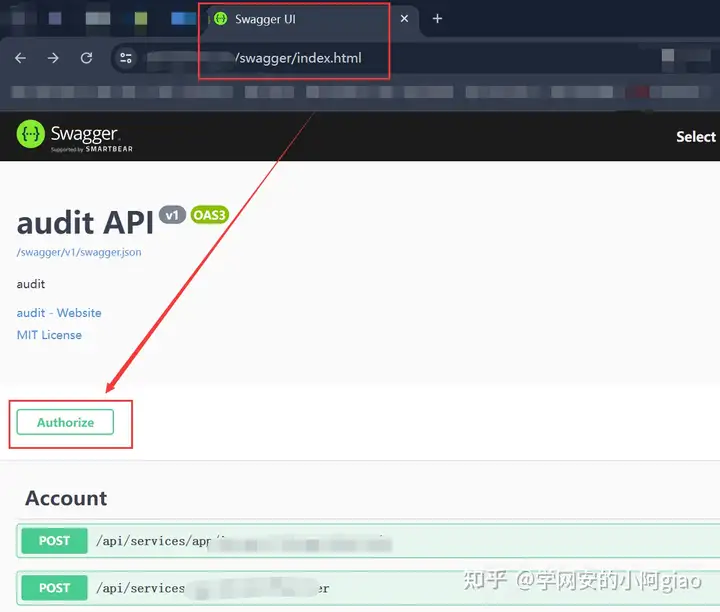Click the audit API title
This screenshot has width=720, height=612.
(85, 223)
